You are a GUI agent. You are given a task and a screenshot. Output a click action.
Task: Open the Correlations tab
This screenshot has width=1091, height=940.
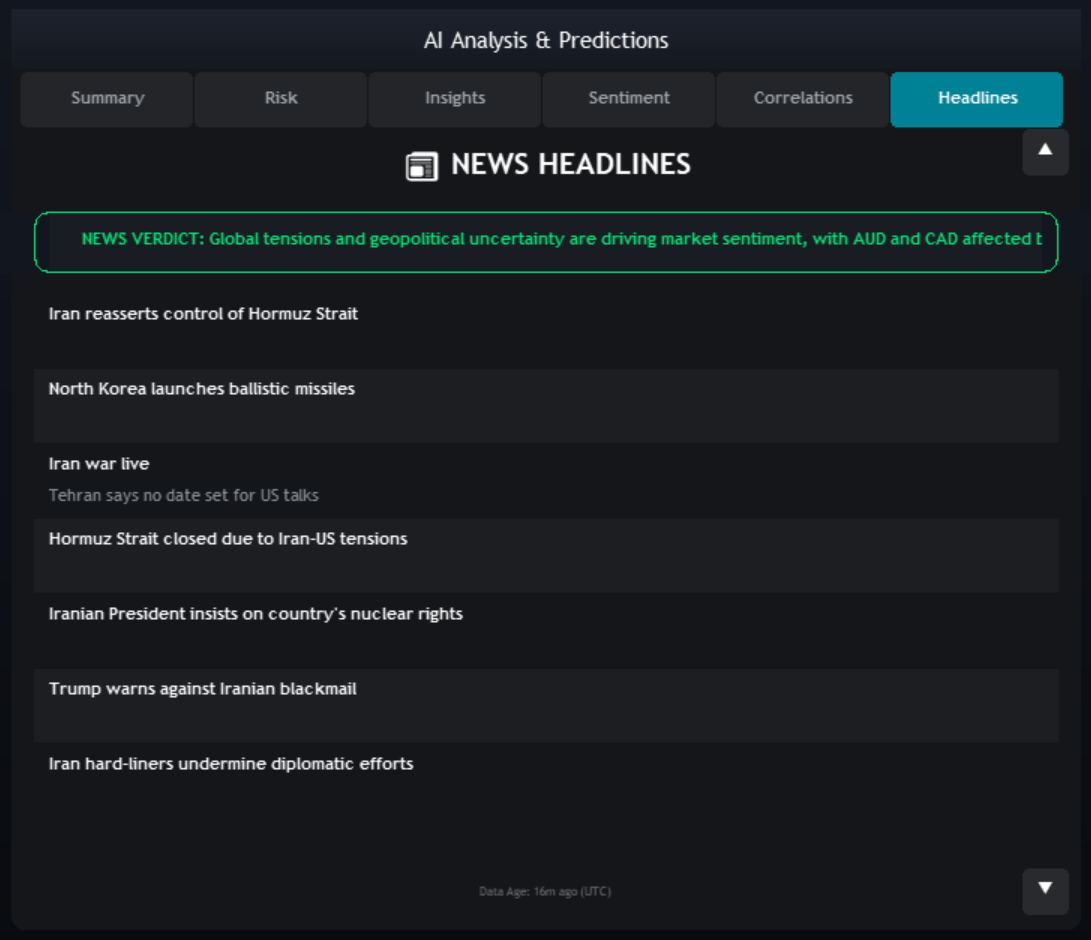[x=802, y=99]
